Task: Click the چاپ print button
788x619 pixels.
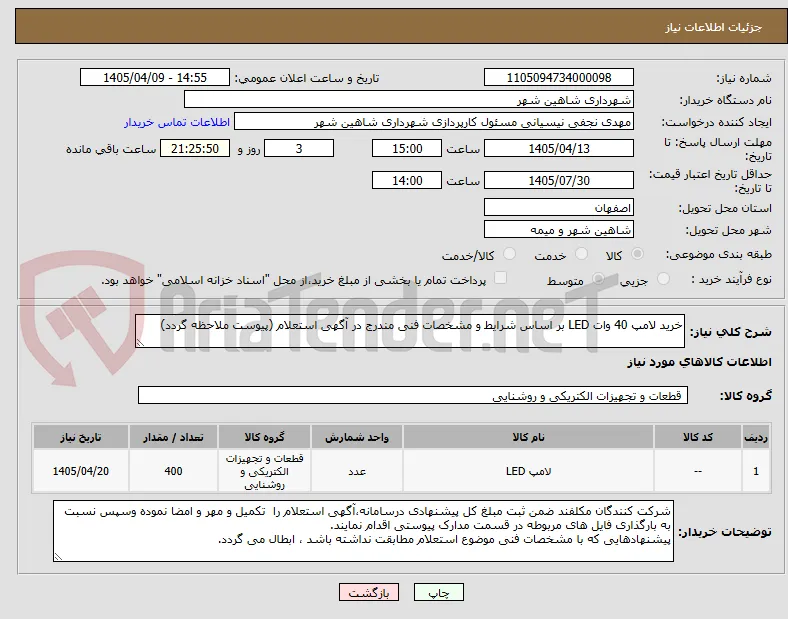Action: 439,593
